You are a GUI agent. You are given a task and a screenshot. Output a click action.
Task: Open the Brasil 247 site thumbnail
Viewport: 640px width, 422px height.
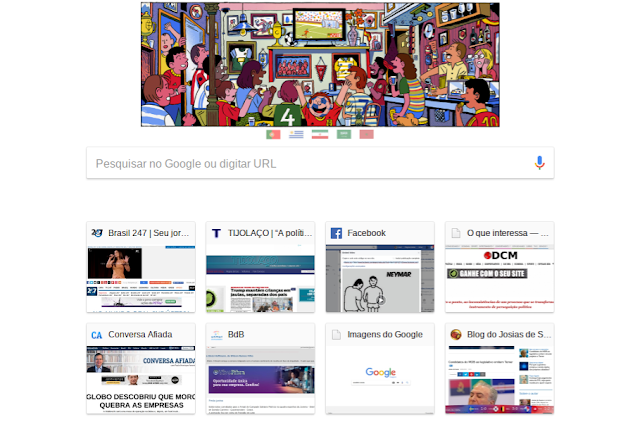(141, 279)
